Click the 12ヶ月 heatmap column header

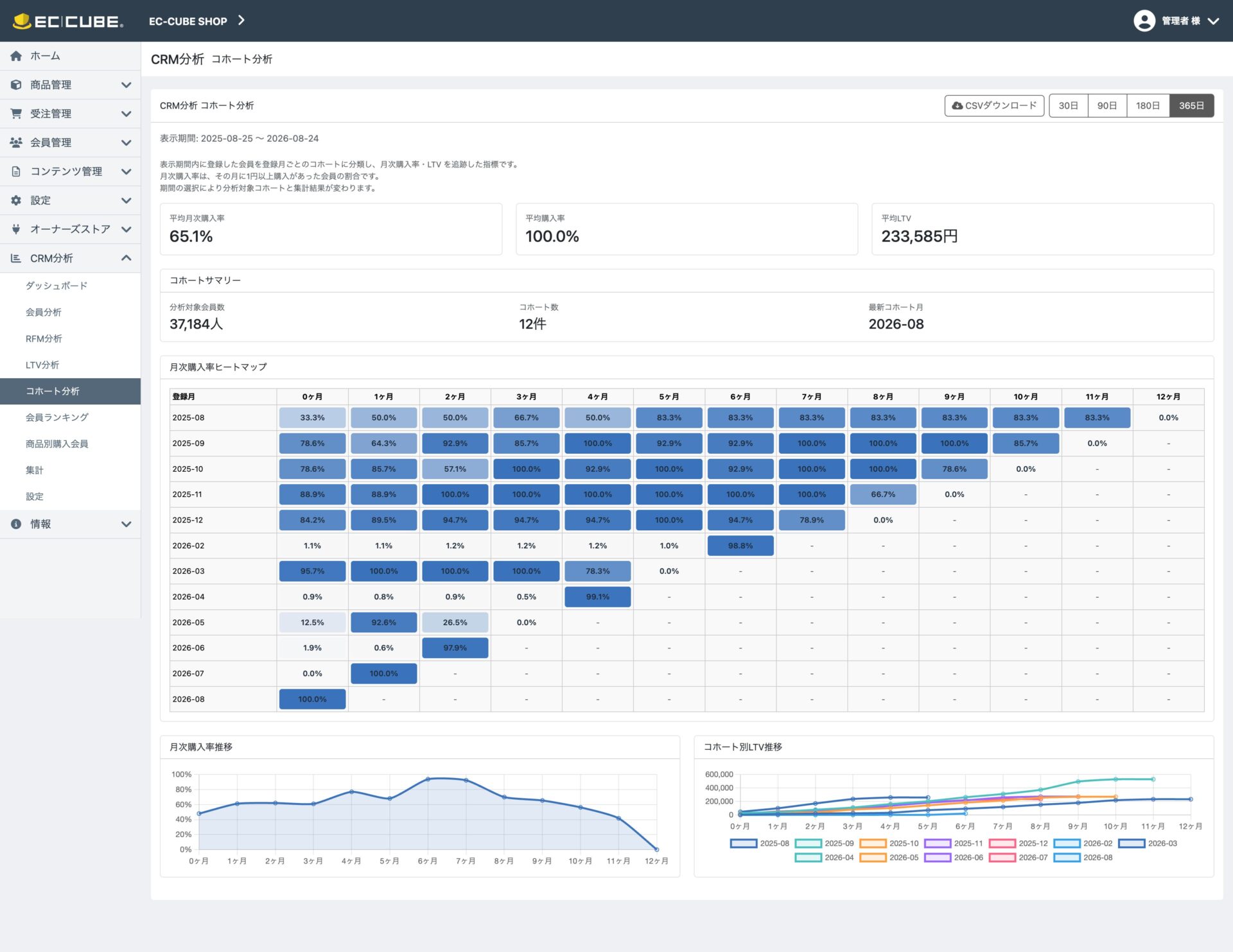1169,397
